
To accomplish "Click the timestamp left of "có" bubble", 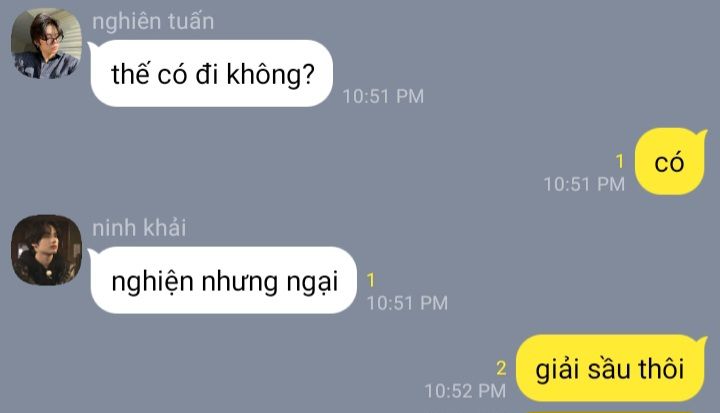I will pos(584,185).
